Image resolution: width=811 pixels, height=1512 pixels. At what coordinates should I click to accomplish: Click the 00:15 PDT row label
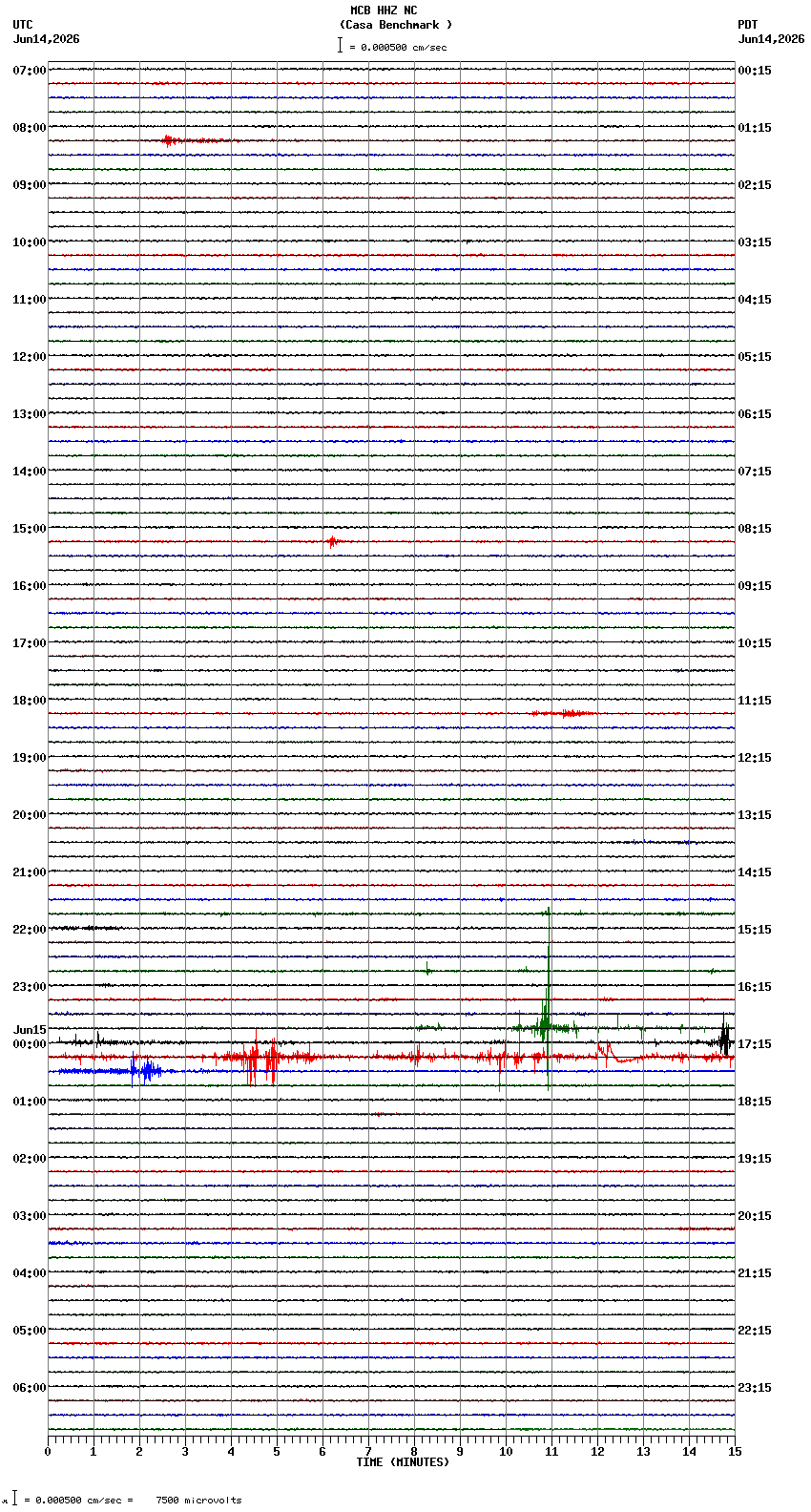coord(755,70)
